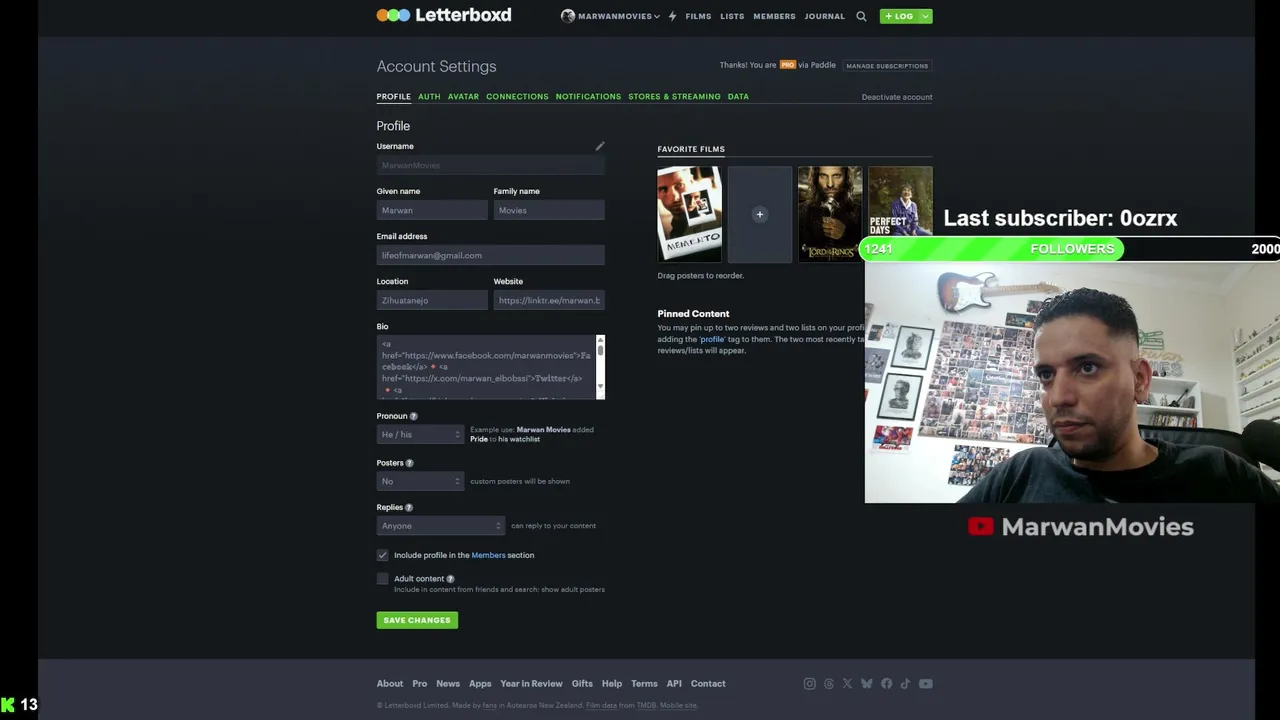This screenshot has width=1280, height=720.
Task: Add a favorite film in the empty slot
Action: [760, 214]
